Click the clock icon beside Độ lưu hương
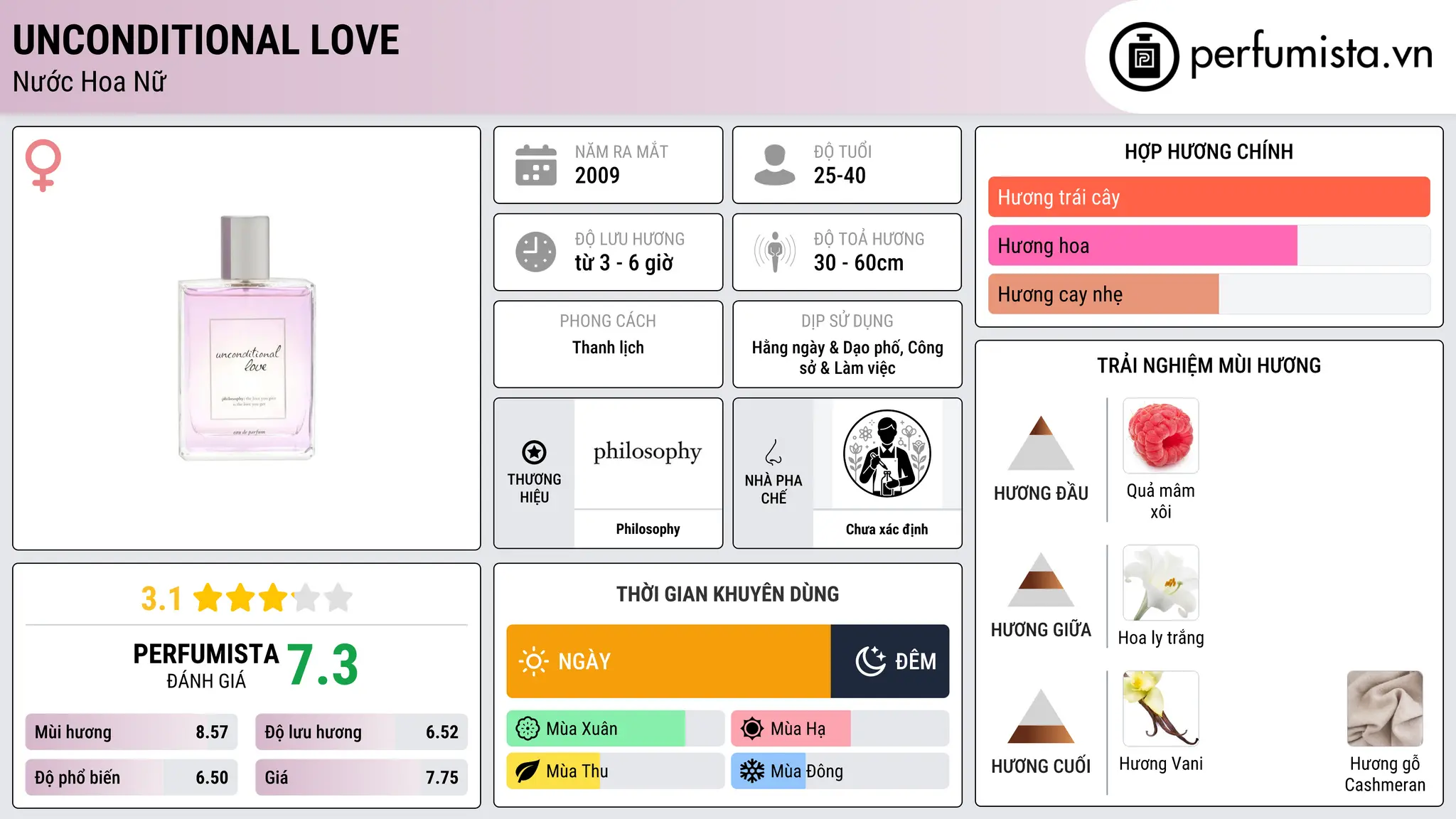 (536, 252)
